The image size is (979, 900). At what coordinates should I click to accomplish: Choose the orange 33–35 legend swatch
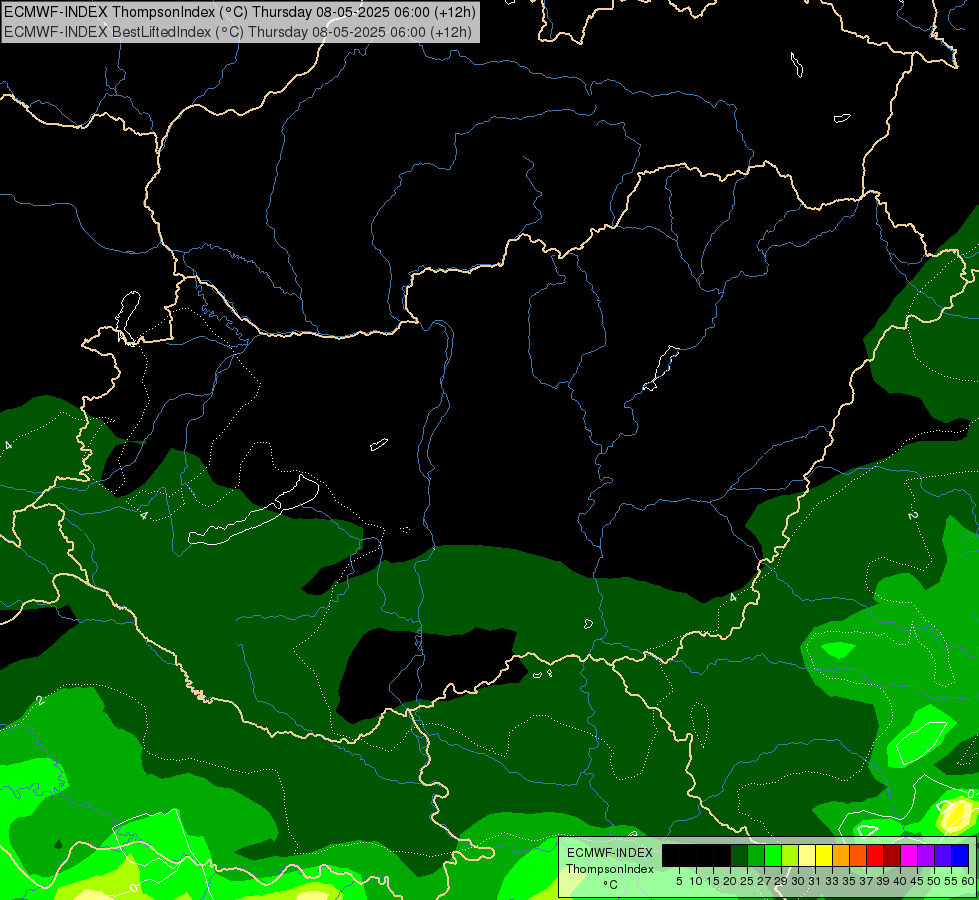841,855
